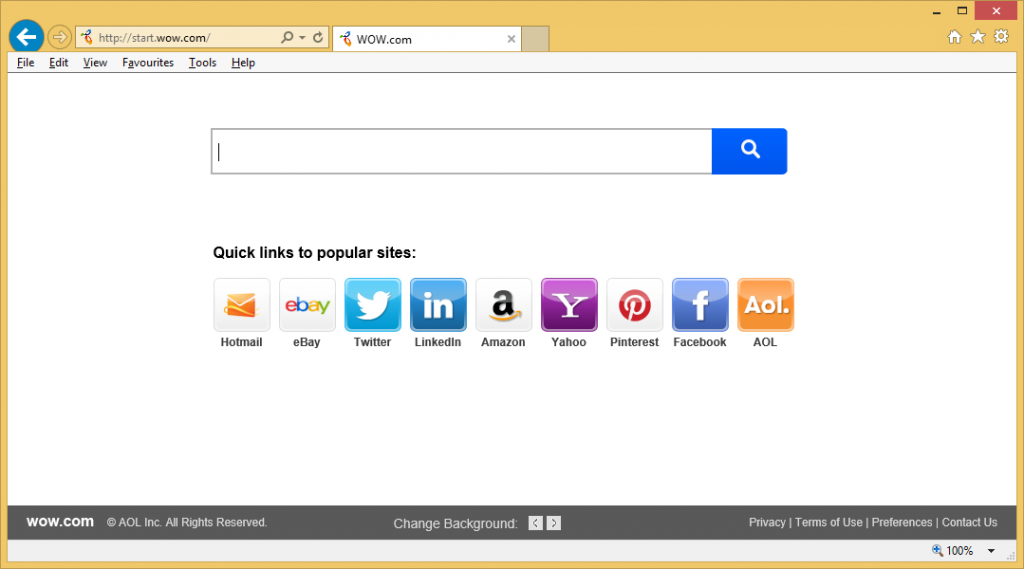Open the Favourites menu
Viewport: 1024px width, 569px height.
[x=148, y=63]
